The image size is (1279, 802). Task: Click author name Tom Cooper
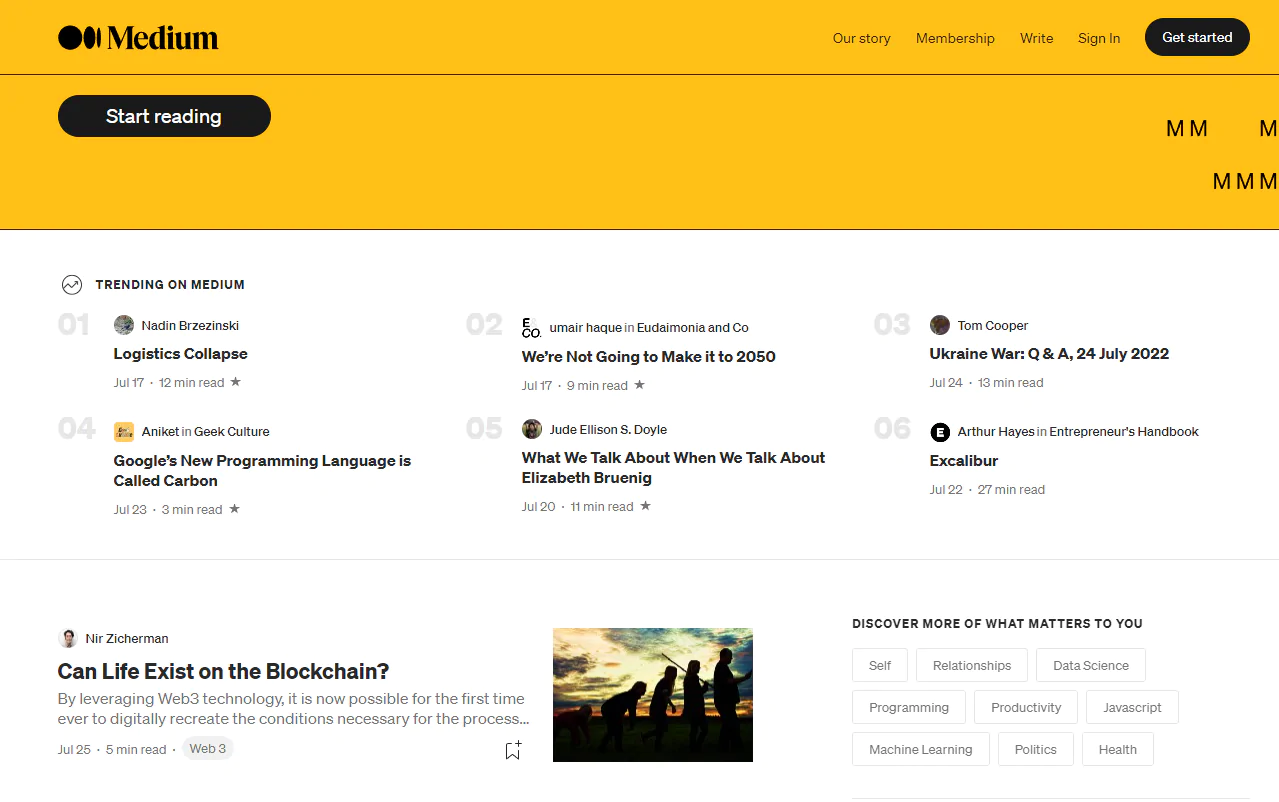tap(993, 326)
